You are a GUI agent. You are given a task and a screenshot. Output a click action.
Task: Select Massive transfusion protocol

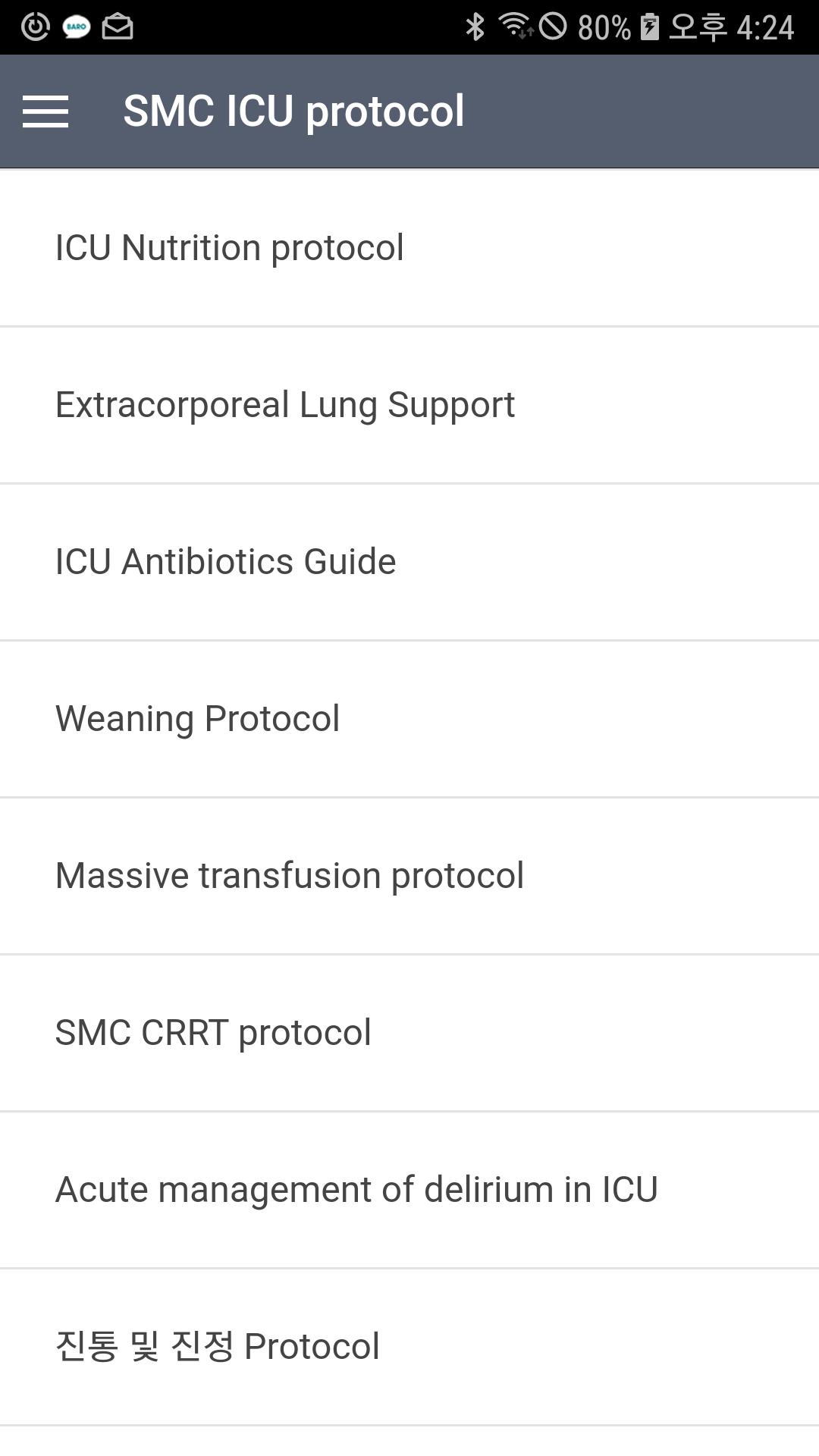coord(409,877)
